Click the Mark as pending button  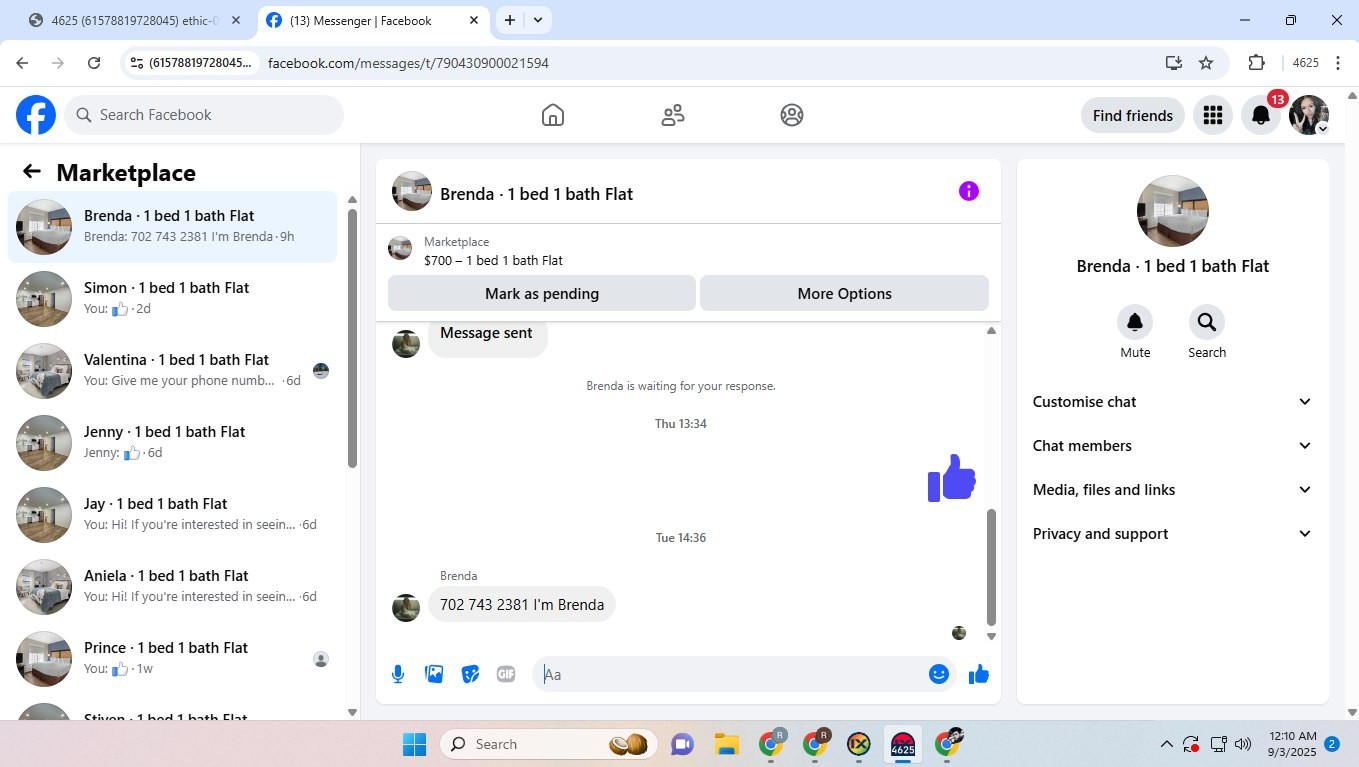coord(542,294)
